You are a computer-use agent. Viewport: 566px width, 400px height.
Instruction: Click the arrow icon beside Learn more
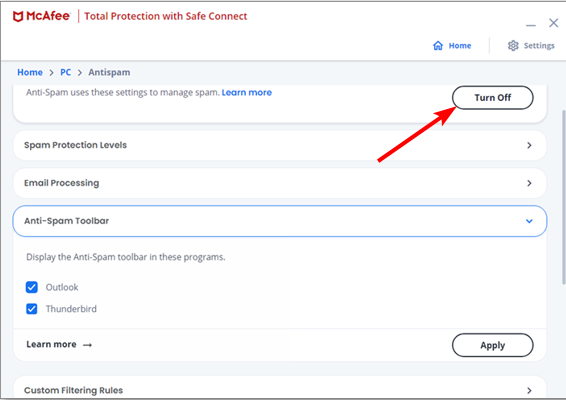(87, 345)
